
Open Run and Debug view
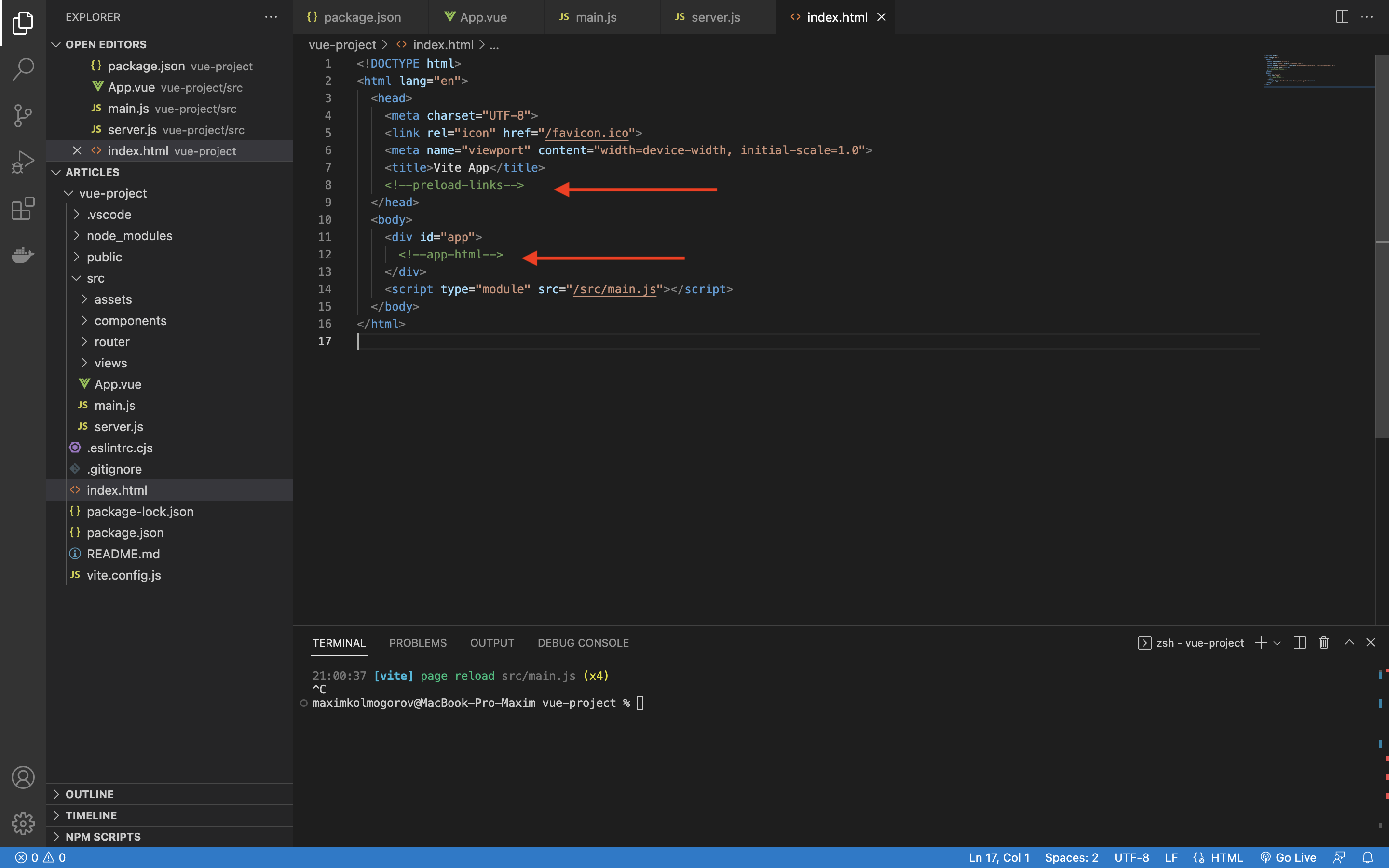click(23, 162)
